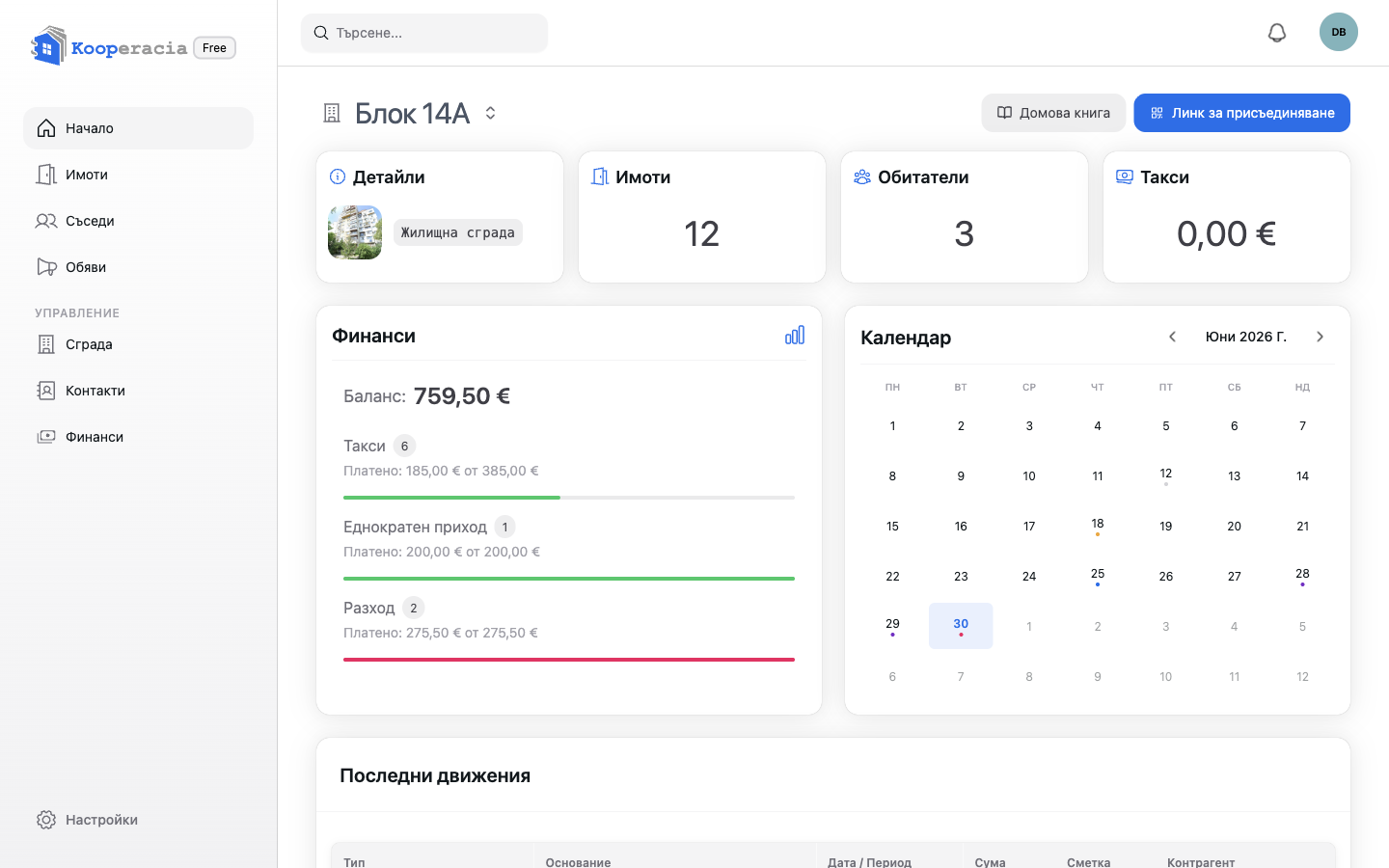
Task: Open Сграда under Управление
Action: coord(138,344)
